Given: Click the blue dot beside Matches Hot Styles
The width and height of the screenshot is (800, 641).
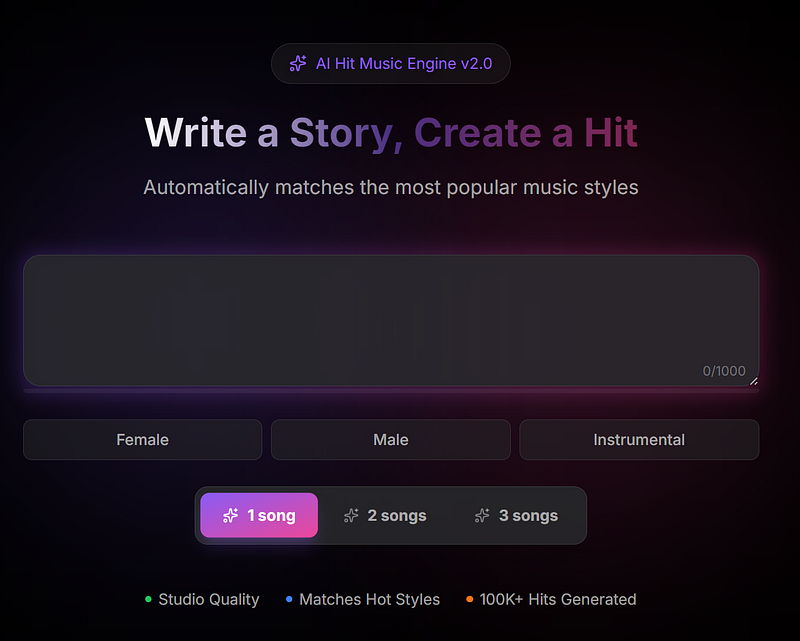Looking at the screenshot, I should [289, 599].
